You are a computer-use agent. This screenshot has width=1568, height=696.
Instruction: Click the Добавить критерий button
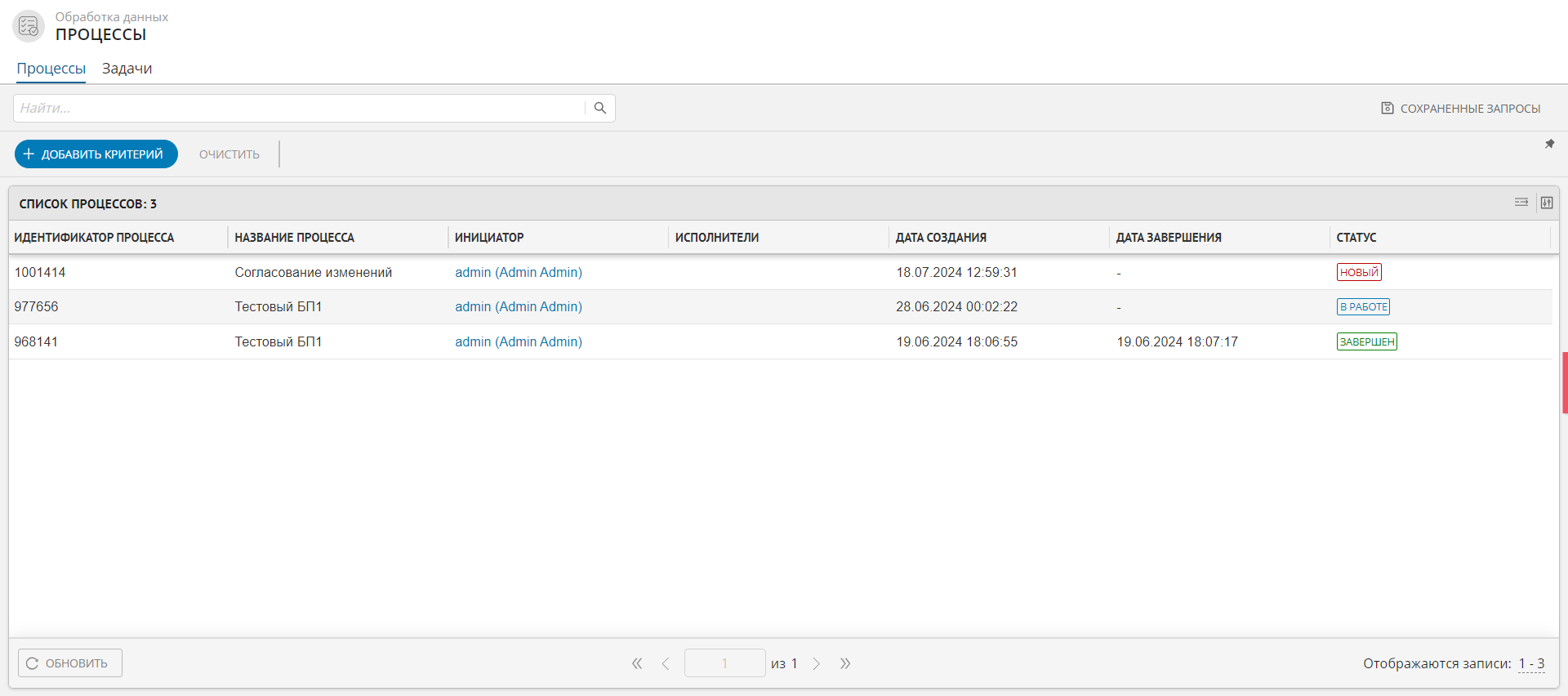point(96,154)
